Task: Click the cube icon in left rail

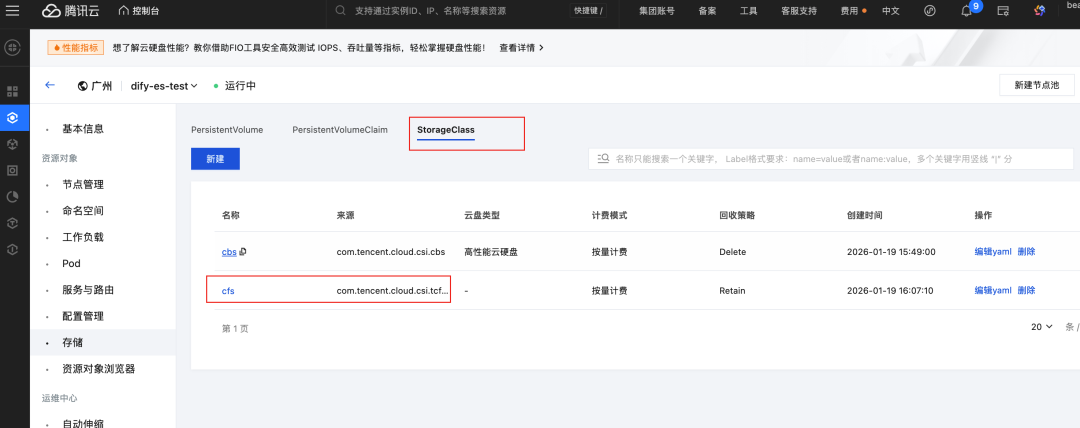Action: click(12, 144)
